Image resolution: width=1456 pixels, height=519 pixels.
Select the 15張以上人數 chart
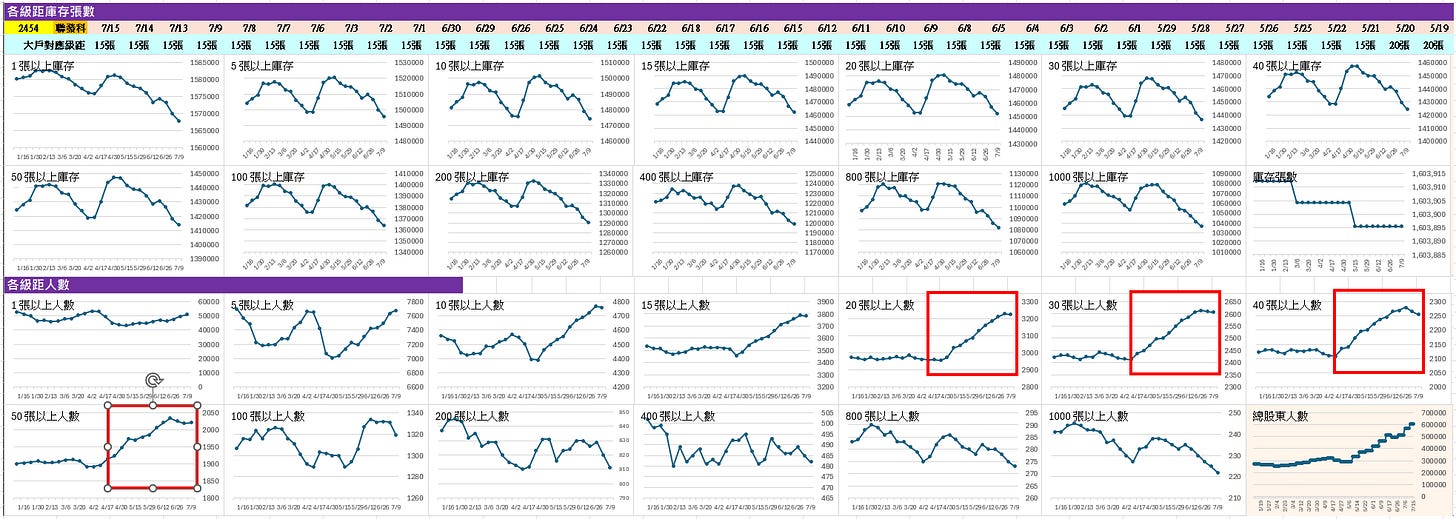tap(737, 348)
